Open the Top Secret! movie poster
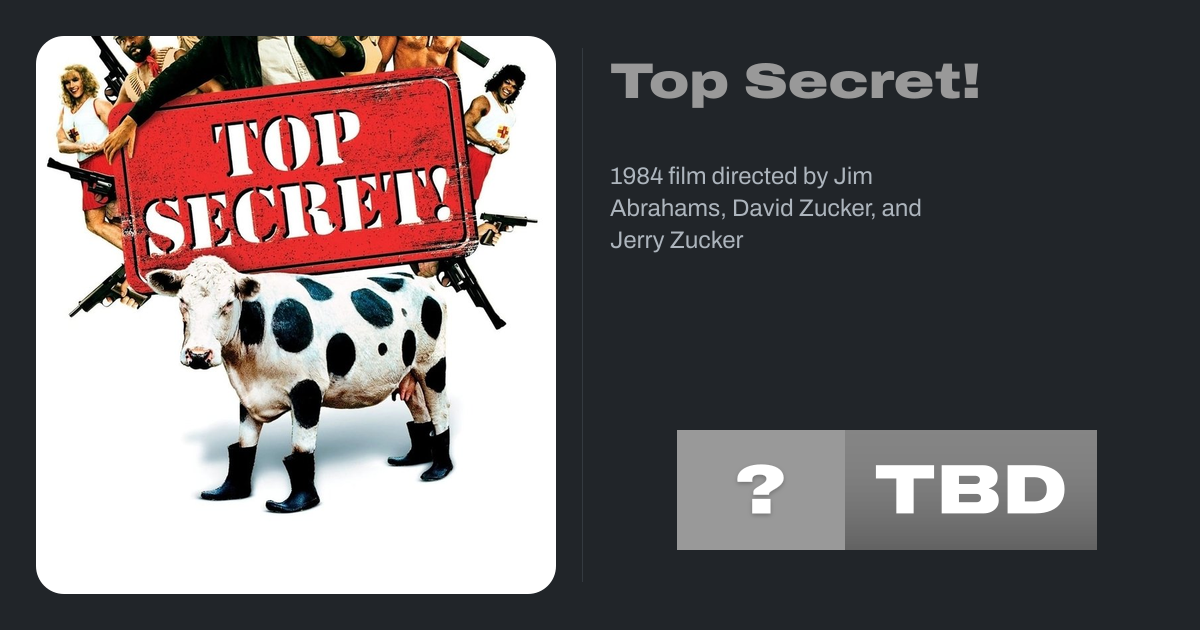The width and height of the screenshot is (1200, 630). (x=296, y=315)
